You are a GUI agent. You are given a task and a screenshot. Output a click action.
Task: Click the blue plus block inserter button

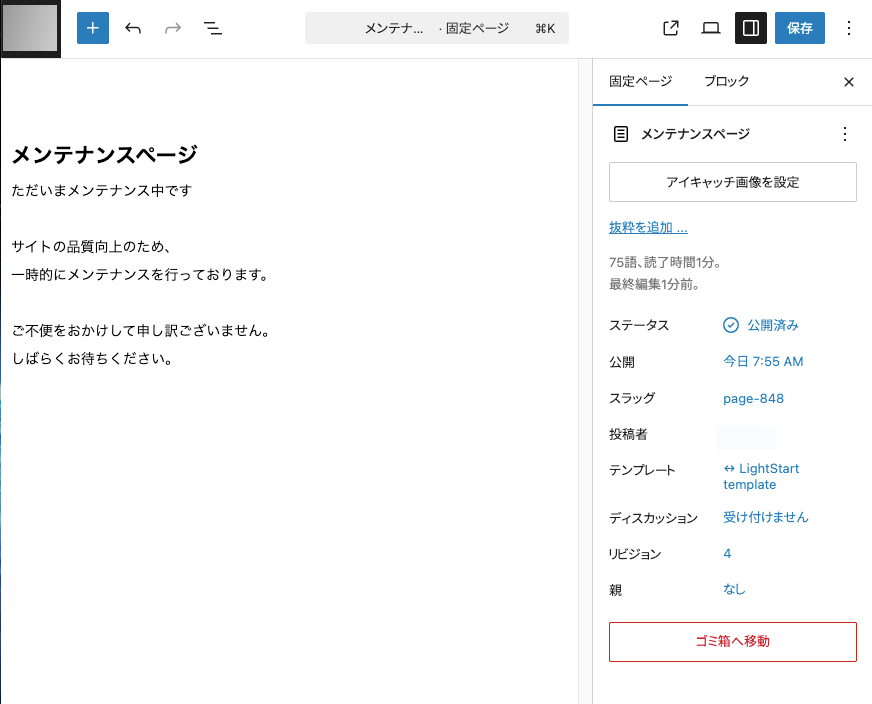coord(93,28)
